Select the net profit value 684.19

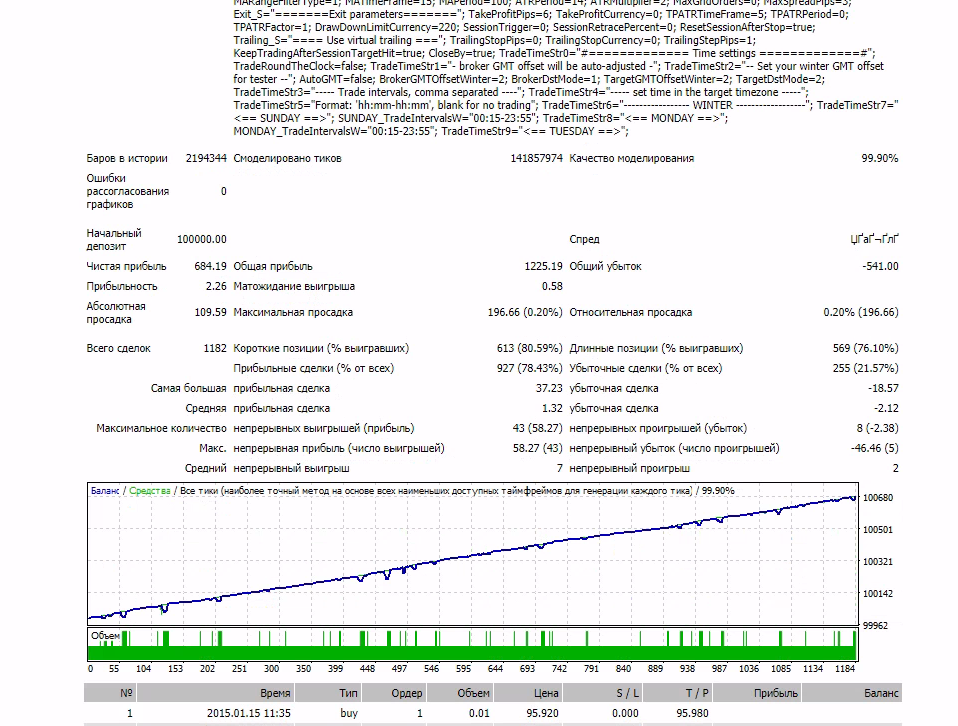tap(210, 266)
